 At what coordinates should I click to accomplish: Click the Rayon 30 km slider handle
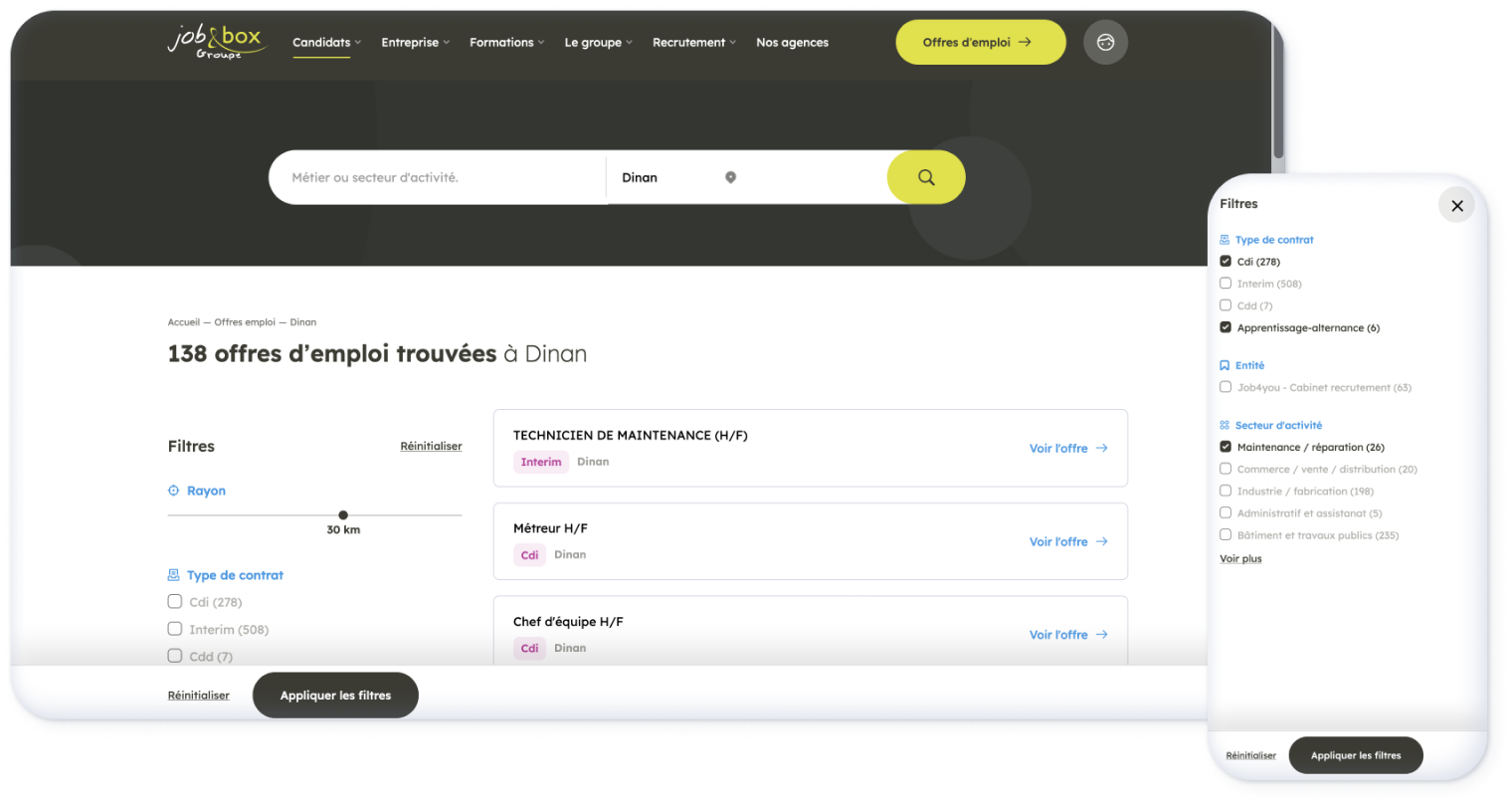(343, 515)
